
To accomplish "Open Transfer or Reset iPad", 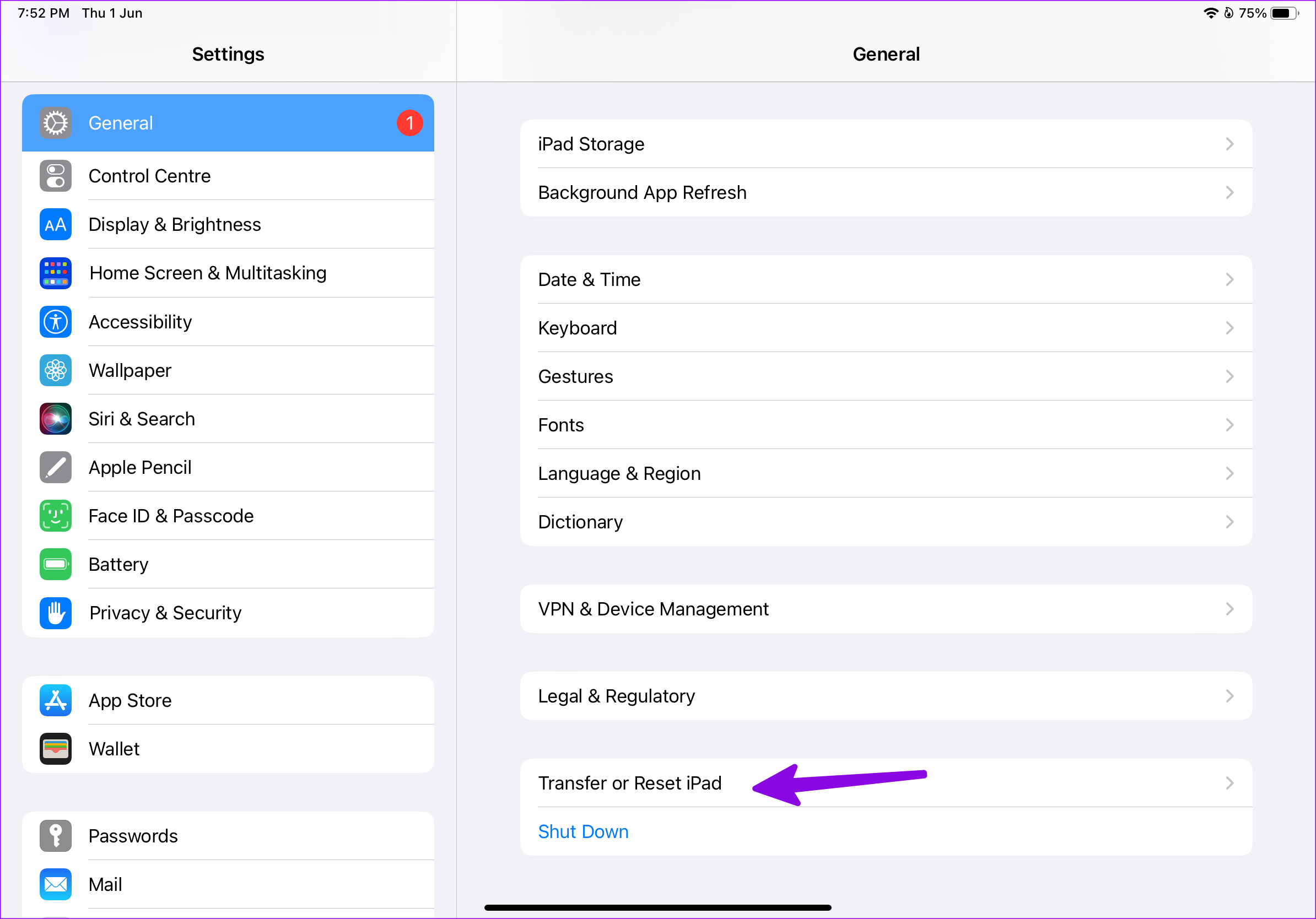I will [629, 783].
